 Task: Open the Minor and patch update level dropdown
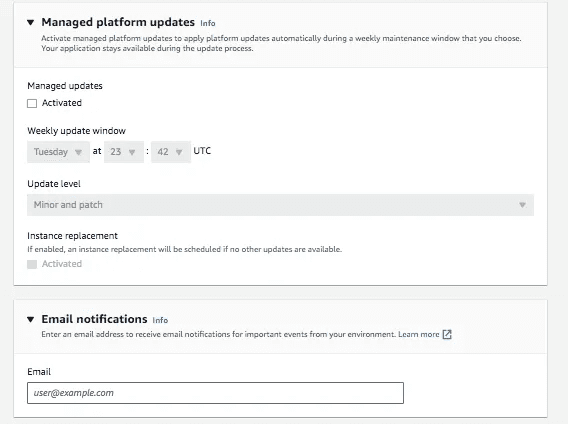coord(280,205)
